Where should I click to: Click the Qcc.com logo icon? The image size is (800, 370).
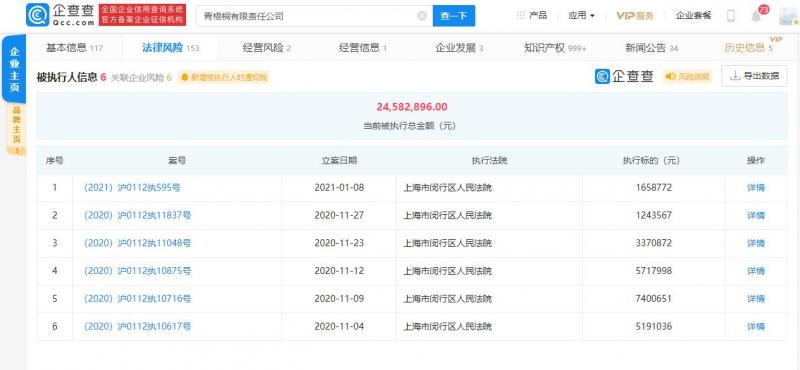click(37, 15)
